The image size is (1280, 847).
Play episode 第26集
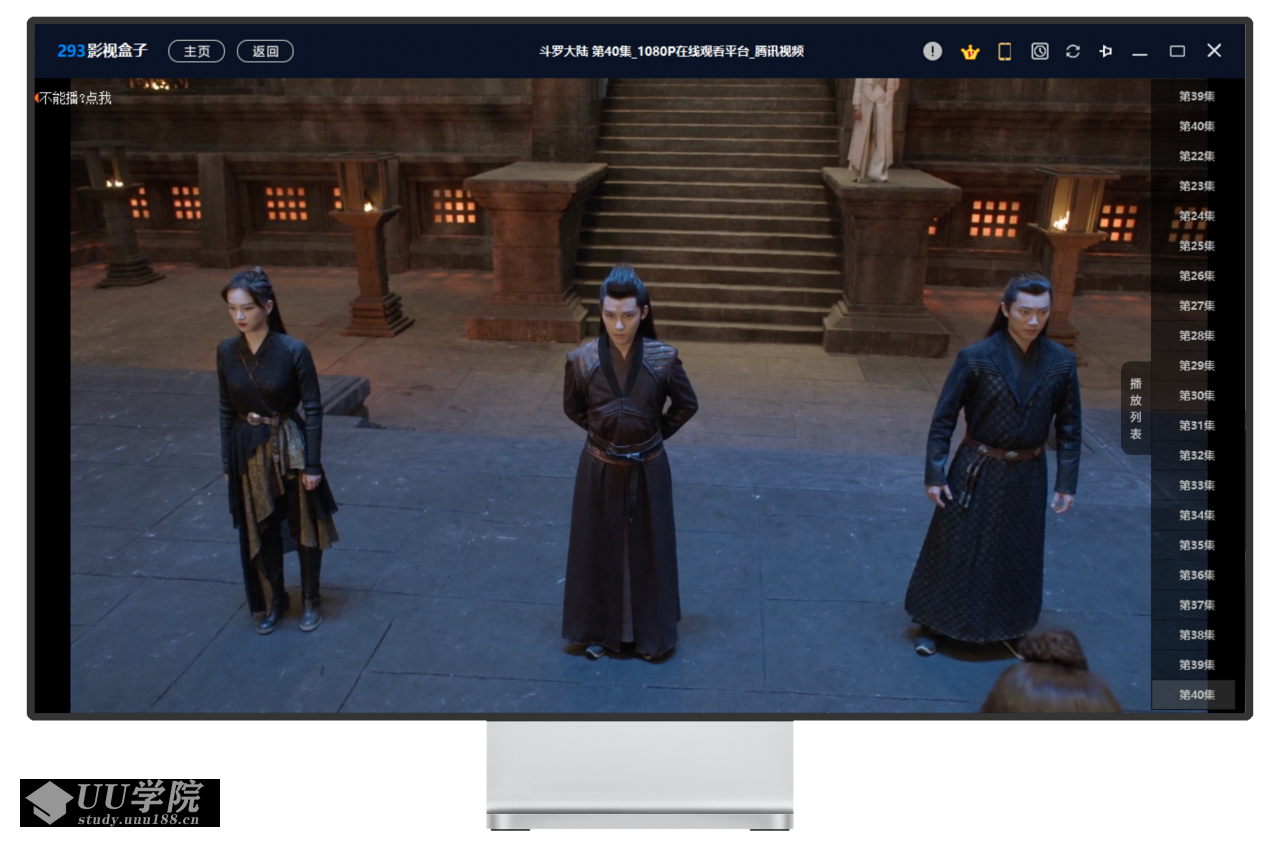coord(1196,276)
